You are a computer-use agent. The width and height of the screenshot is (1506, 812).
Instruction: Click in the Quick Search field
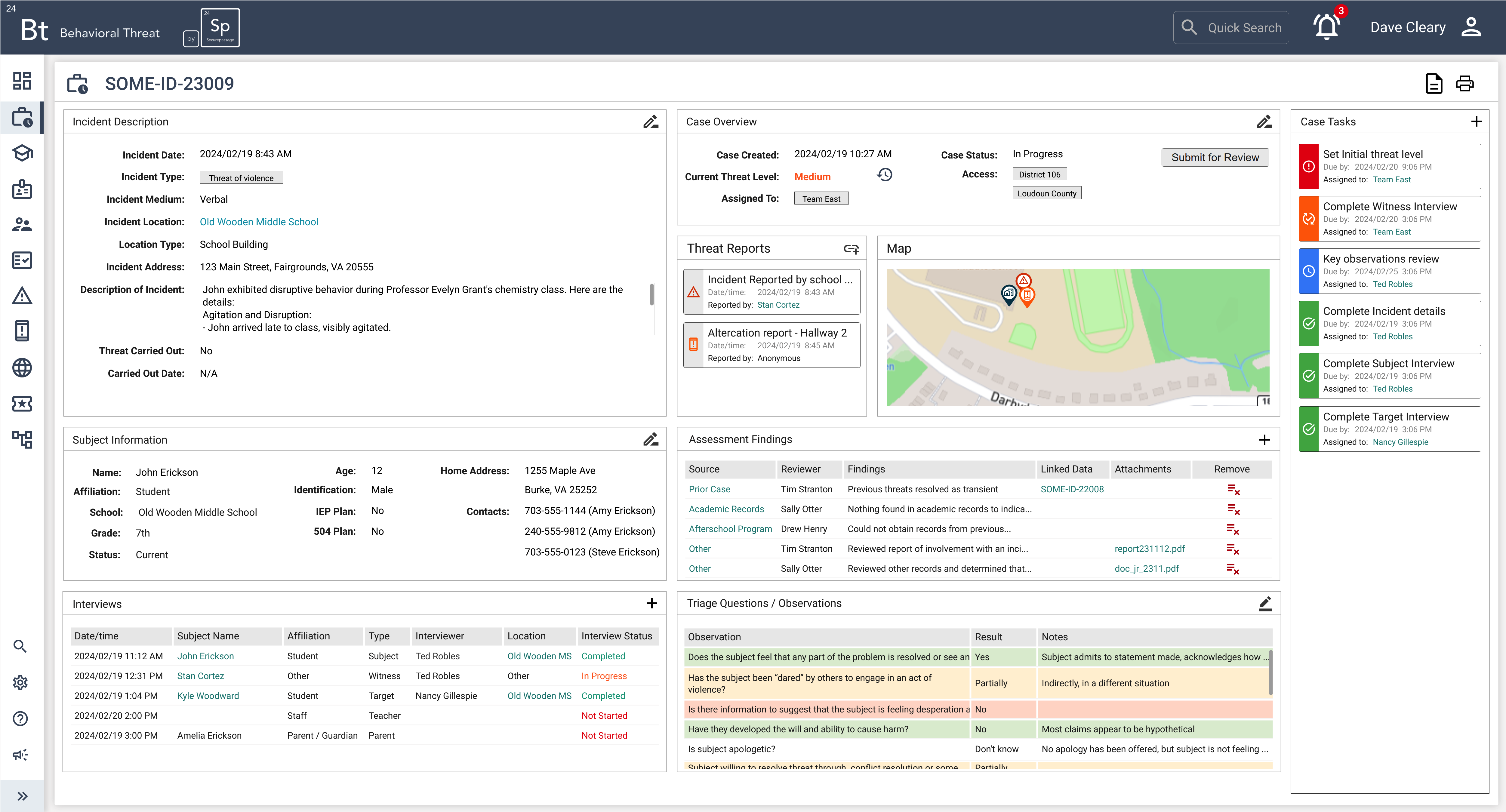1243,27
